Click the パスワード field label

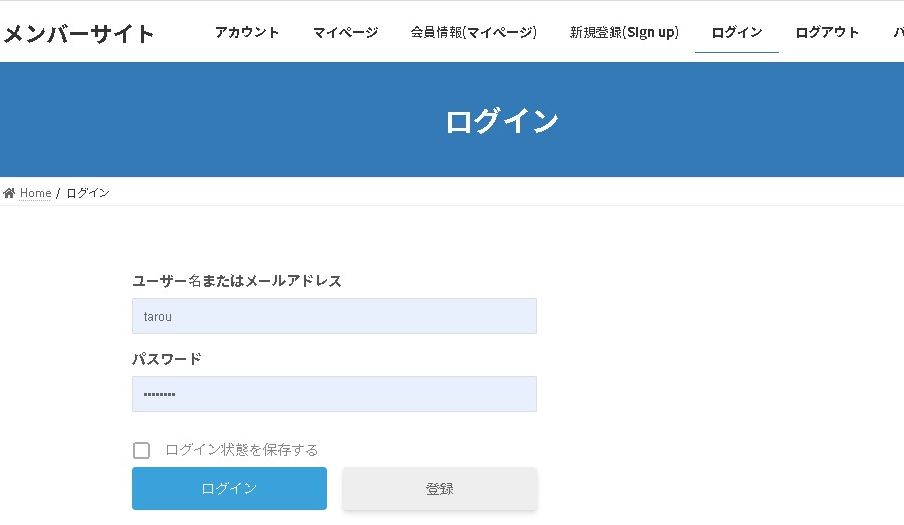[167, 359]
